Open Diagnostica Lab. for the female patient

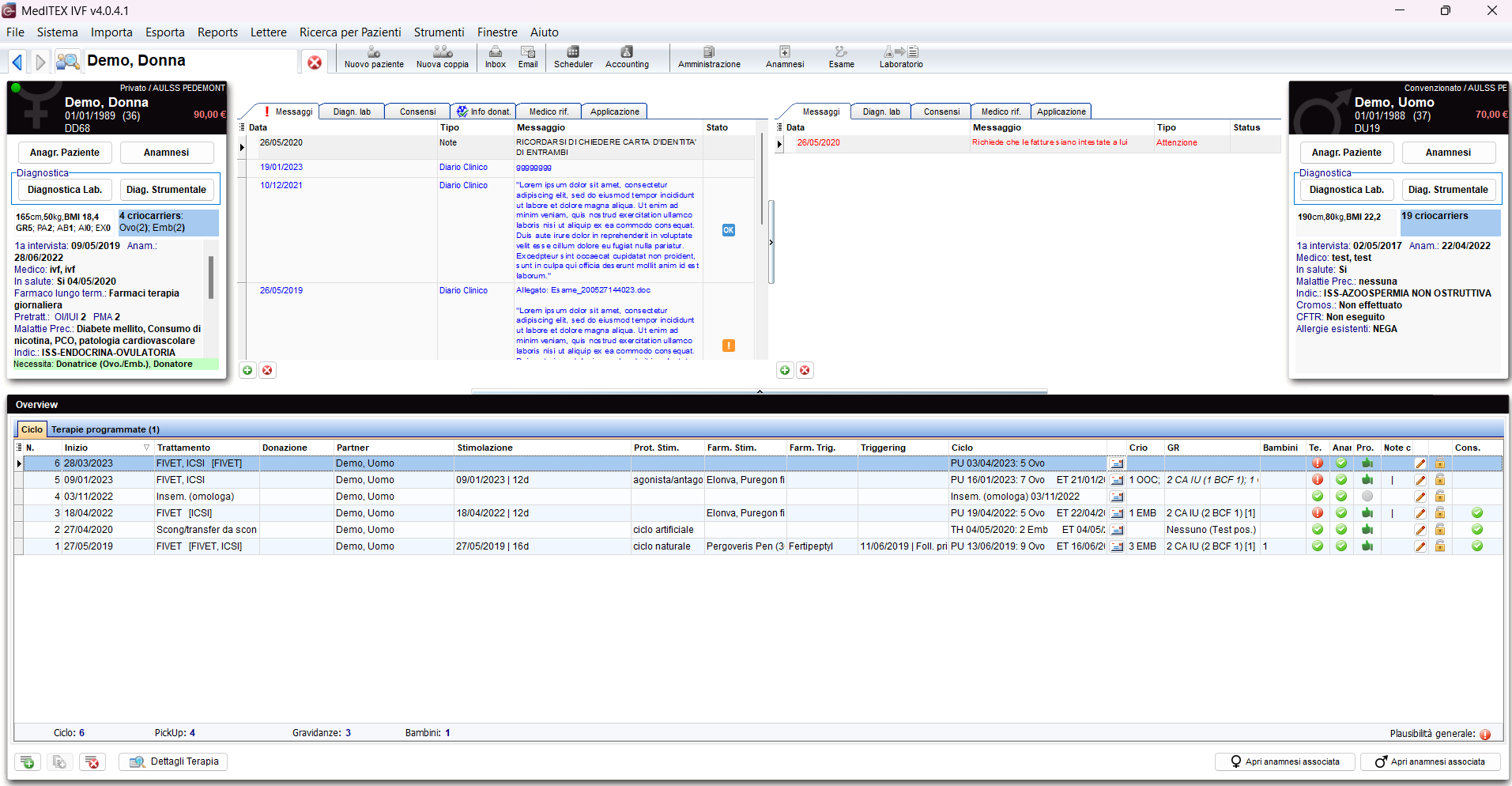point(65,190)
